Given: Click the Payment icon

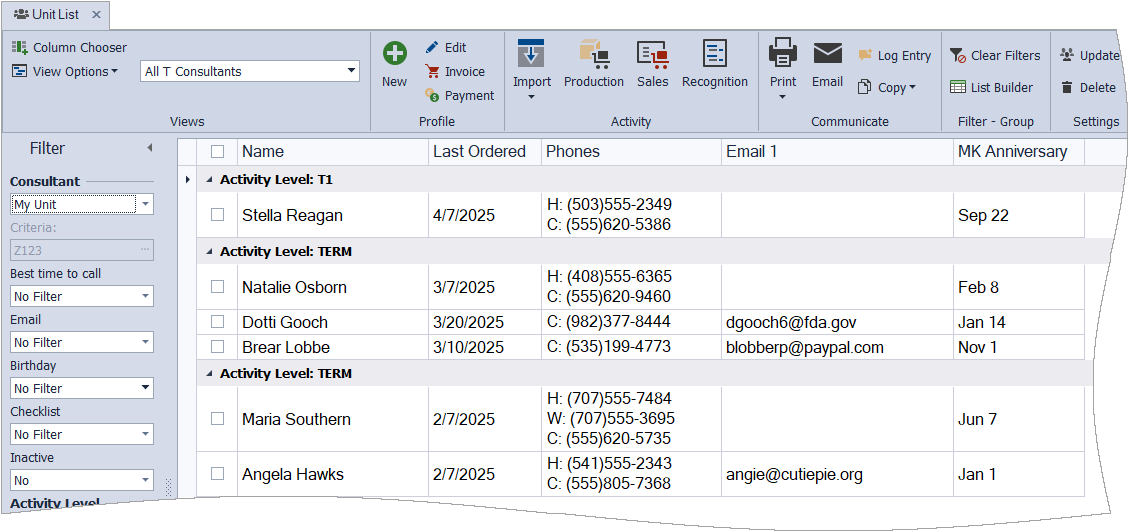Looking at the screenshot, I should pyautogui.click(x=433, y=96).
